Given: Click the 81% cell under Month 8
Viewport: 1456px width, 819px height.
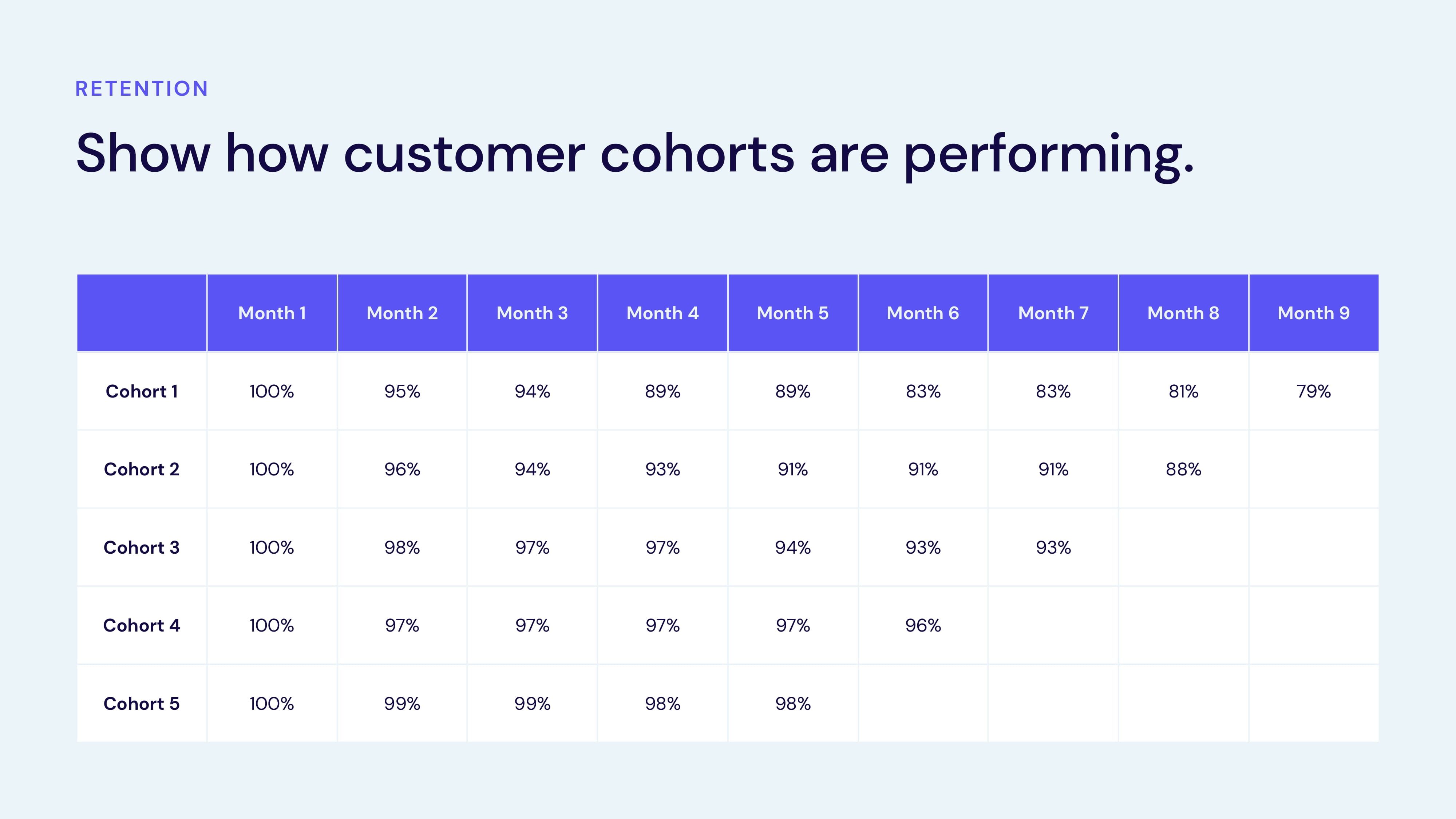Looking at the screenshot, I should (1183, 391).
